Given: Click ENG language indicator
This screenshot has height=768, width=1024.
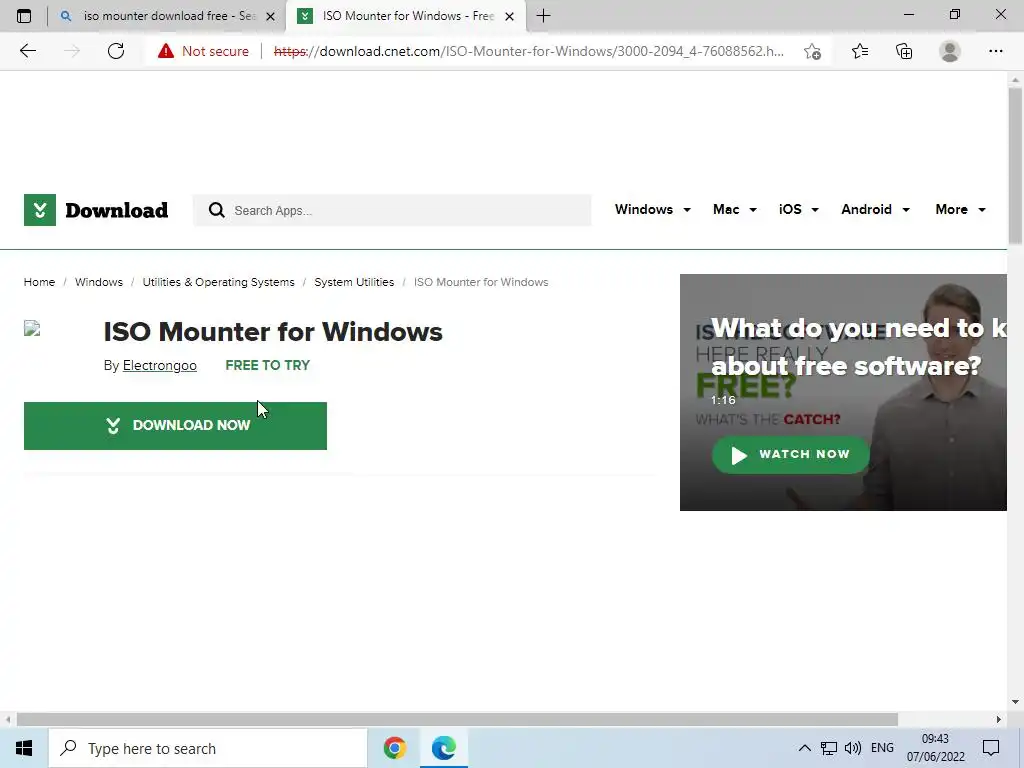Looking at the screenshot, I should [x=882, y=748].
